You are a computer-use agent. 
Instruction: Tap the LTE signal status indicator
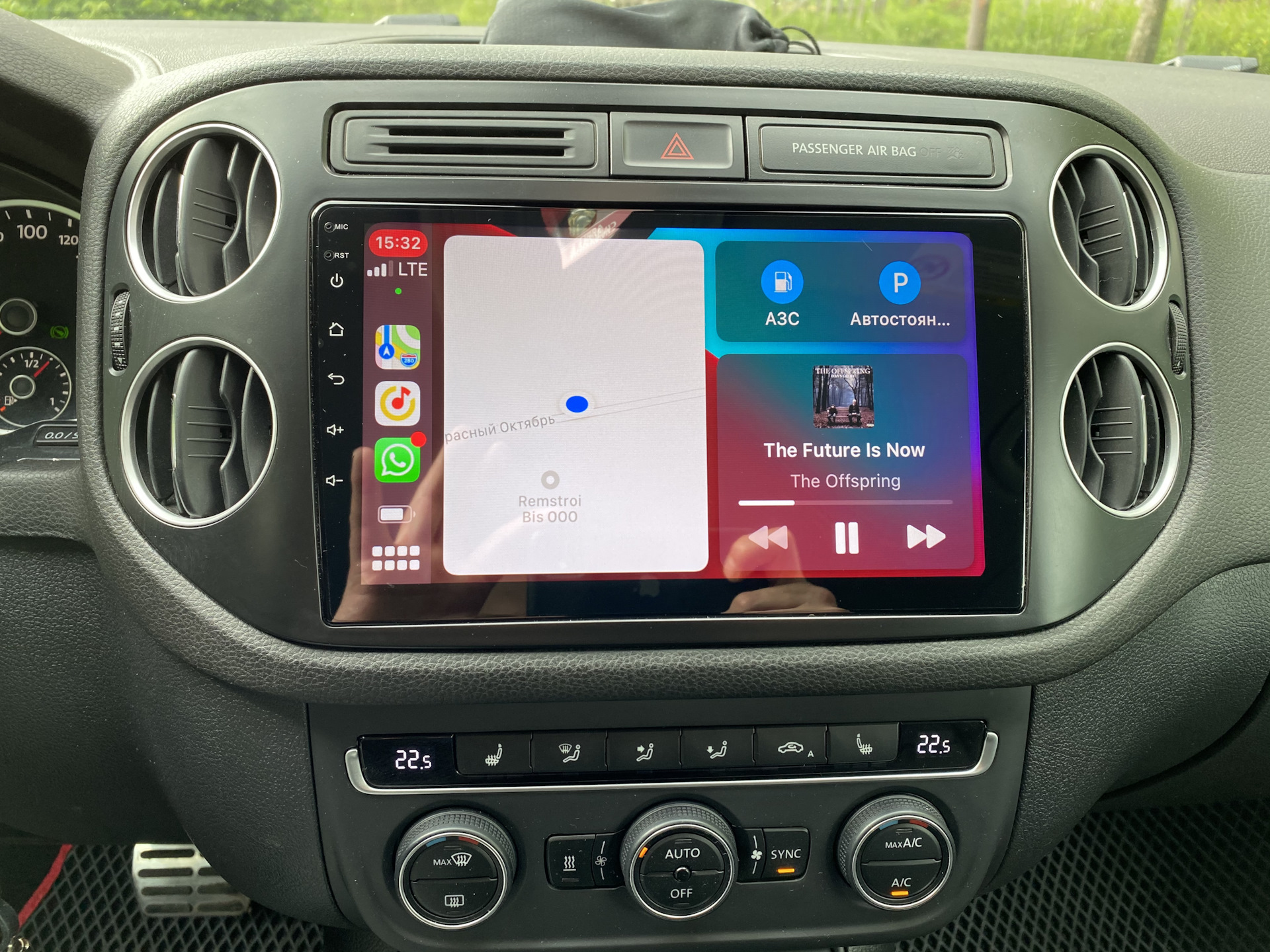[x=398, y=268]
